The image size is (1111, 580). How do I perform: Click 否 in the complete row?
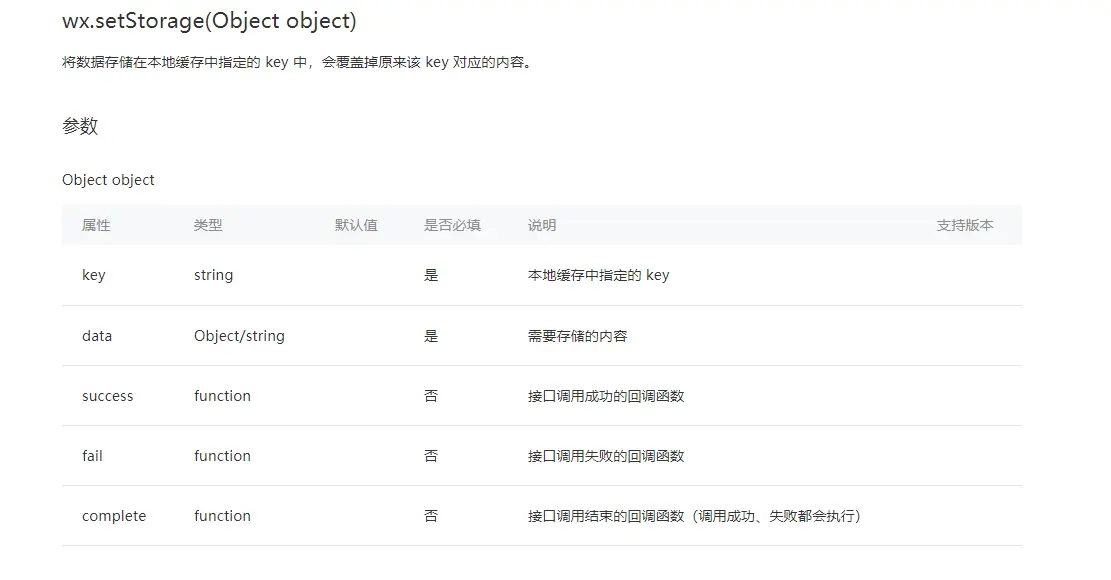tap(431, 516)
